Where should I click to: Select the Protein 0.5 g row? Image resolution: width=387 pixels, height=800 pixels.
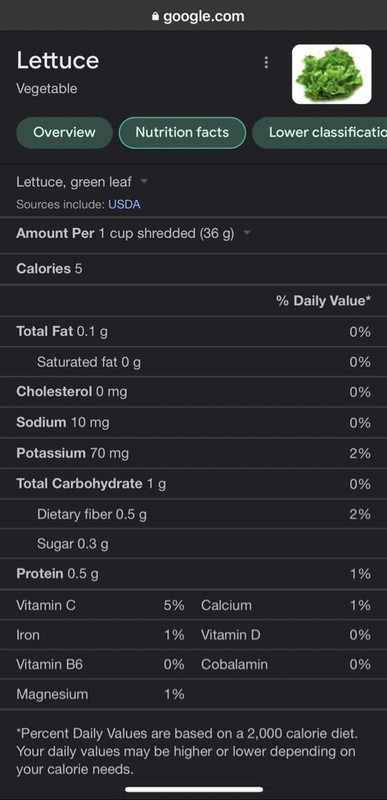(x=193, y=574)
